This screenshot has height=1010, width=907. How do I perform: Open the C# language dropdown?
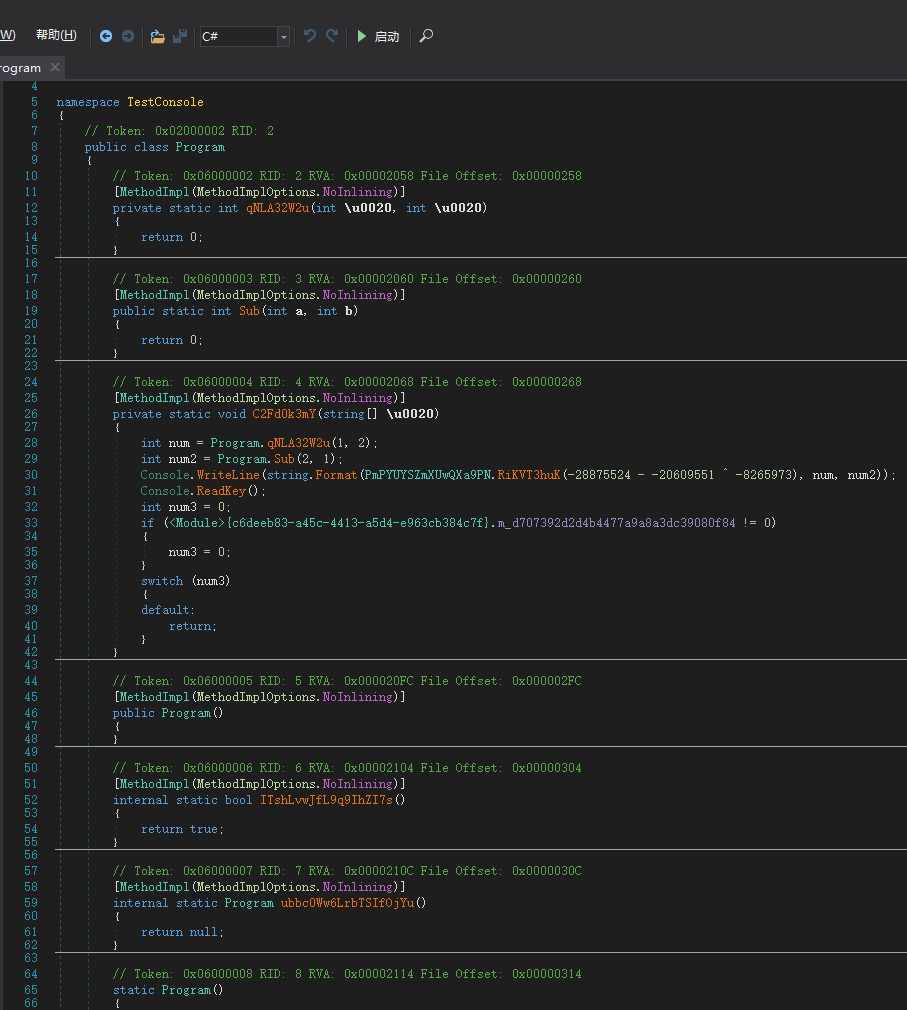click(x=283, y=37)
